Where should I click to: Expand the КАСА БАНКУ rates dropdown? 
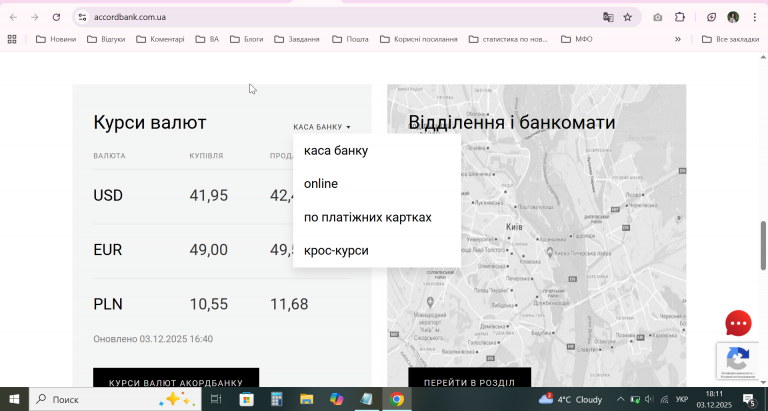(x=322, y=127)
